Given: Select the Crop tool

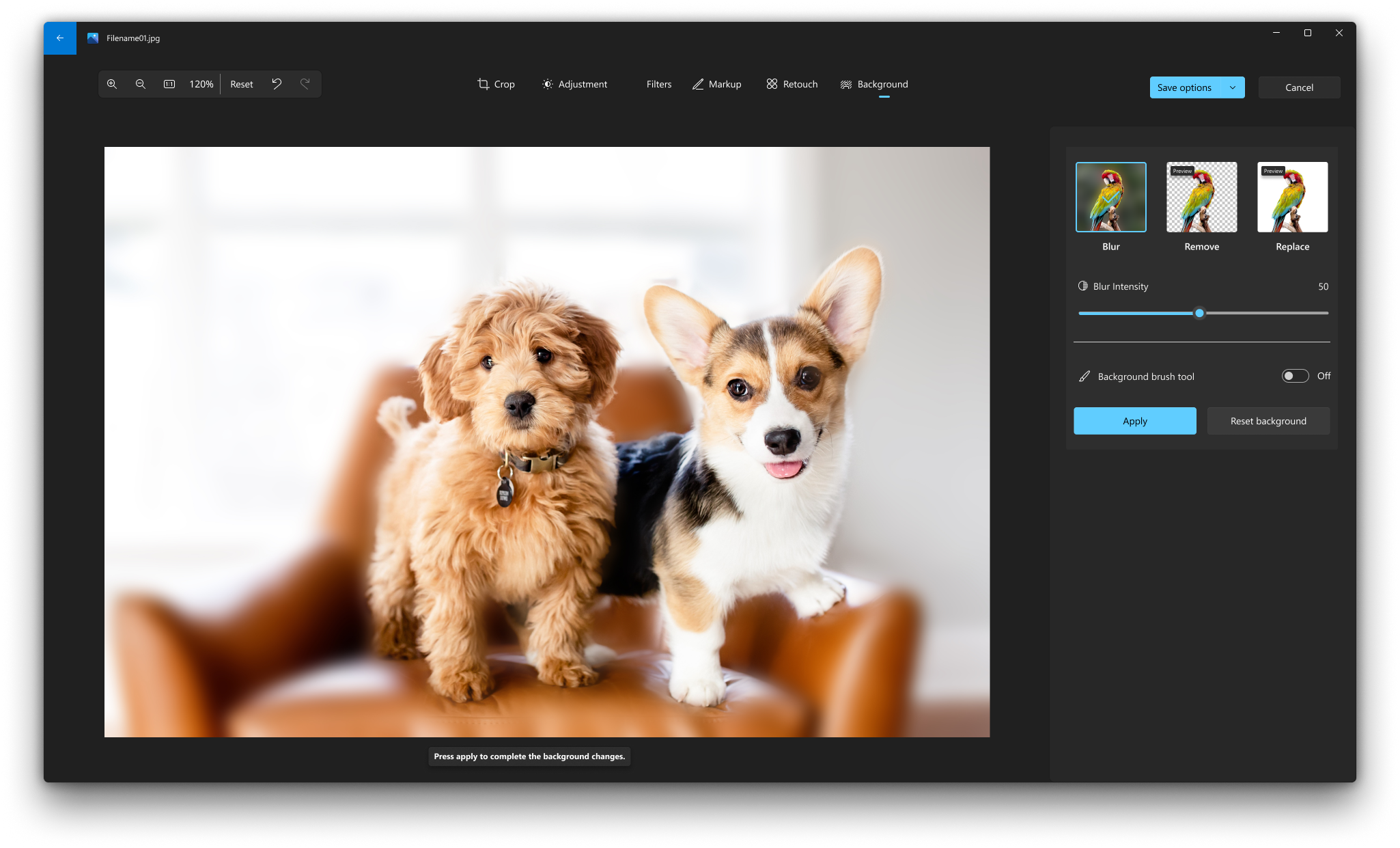Looking at the screenshot, I should tap(497, 84).
